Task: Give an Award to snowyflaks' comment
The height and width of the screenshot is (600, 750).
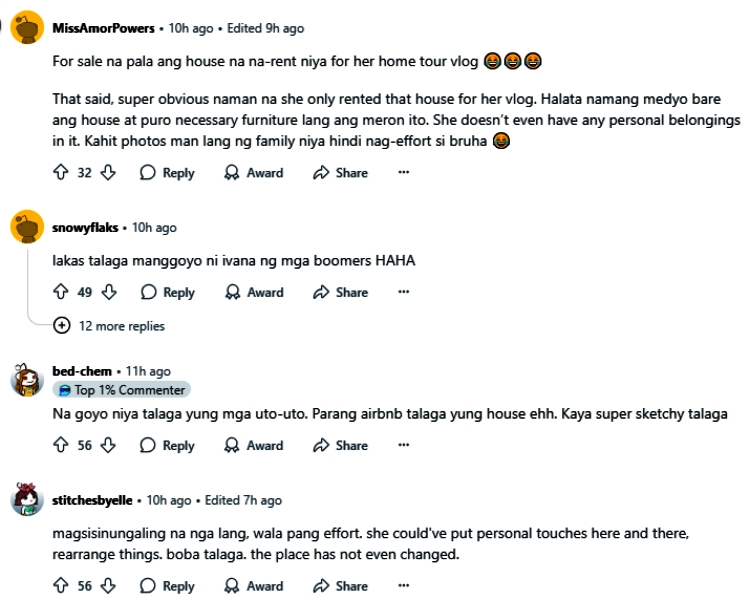Action: tap(254, 293)
